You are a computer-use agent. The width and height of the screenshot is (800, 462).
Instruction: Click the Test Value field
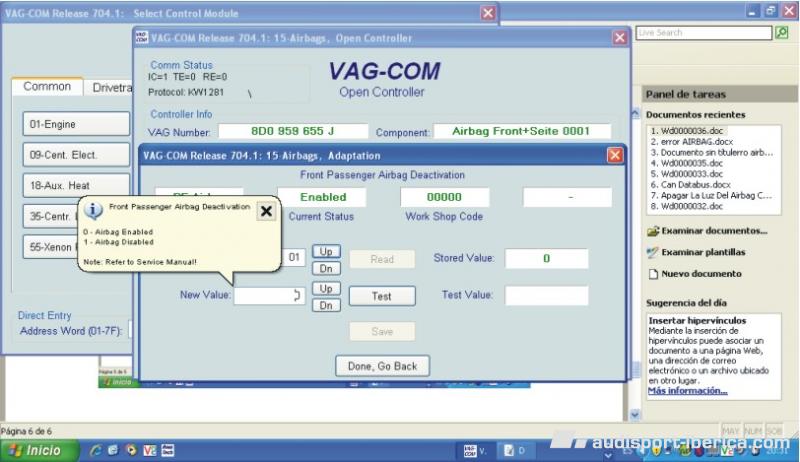click(x=546, y=296)
